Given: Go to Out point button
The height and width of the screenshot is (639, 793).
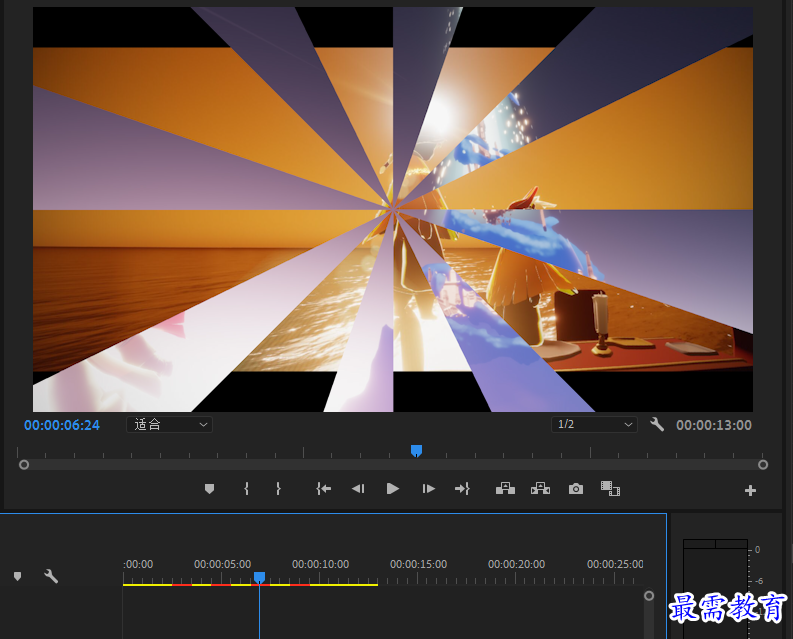Looking at the screenshot, I should (462, 489).
